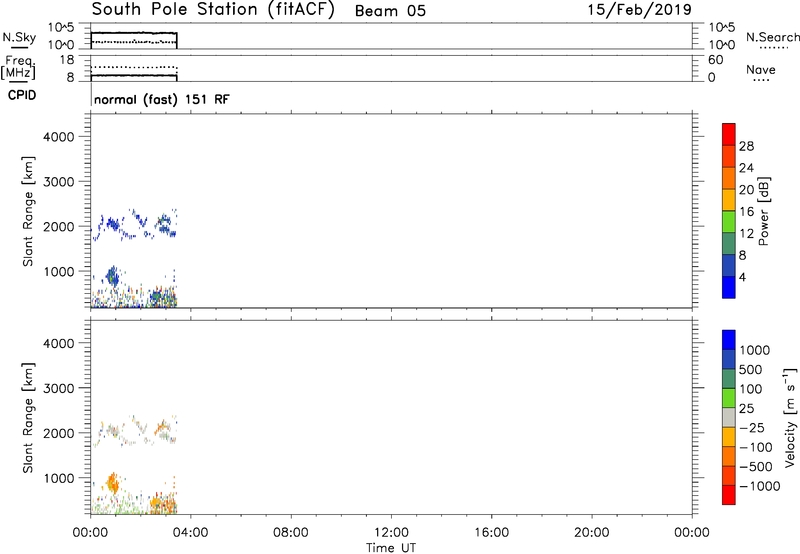The height and width of the screenshot is (554, 800).
Task: Click the date "15/Feb/2019"
Action: click(639, 10)
